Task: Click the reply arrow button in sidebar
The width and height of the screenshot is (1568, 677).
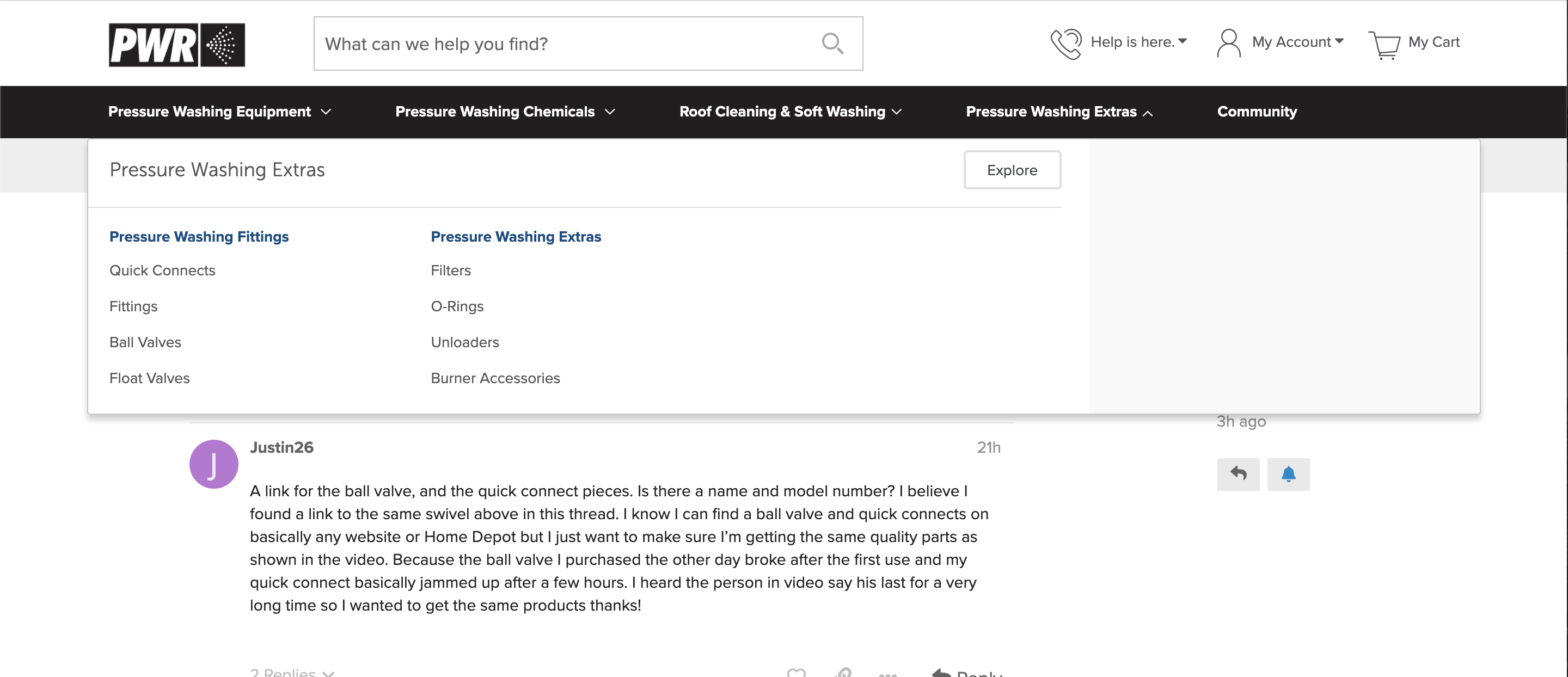Action: pyautogui.click(x=1238, y=474)
